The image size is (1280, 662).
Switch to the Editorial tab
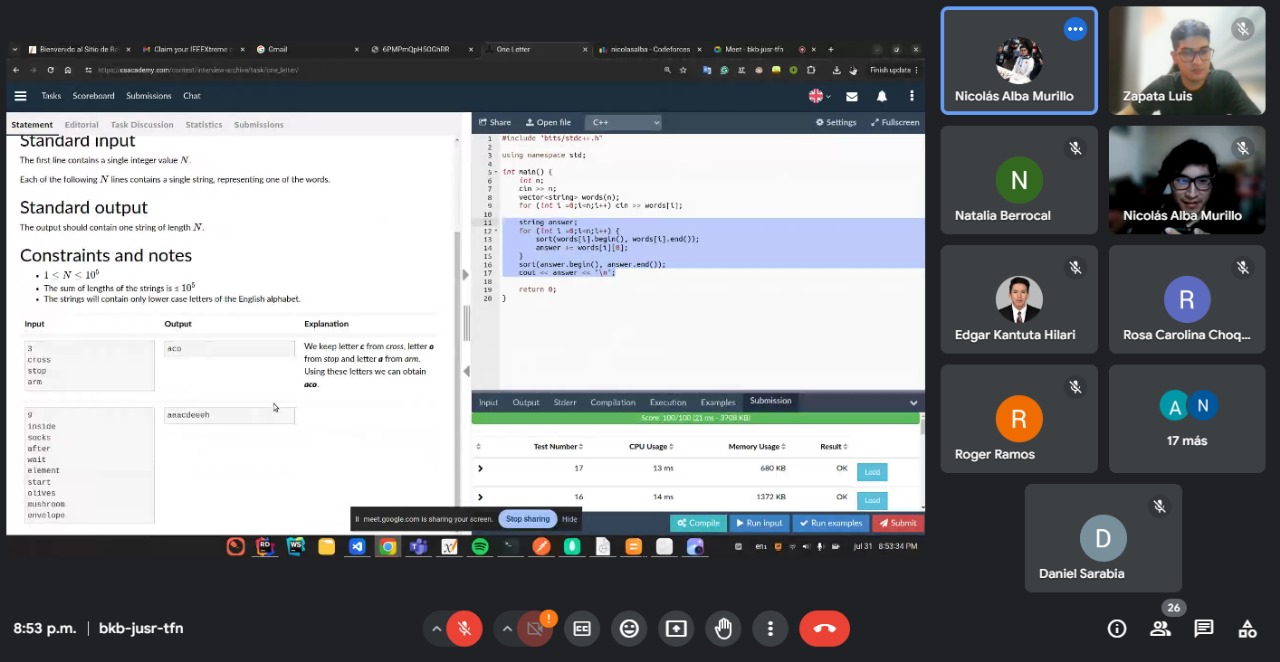pyautogui.click(x=81, y=125)
